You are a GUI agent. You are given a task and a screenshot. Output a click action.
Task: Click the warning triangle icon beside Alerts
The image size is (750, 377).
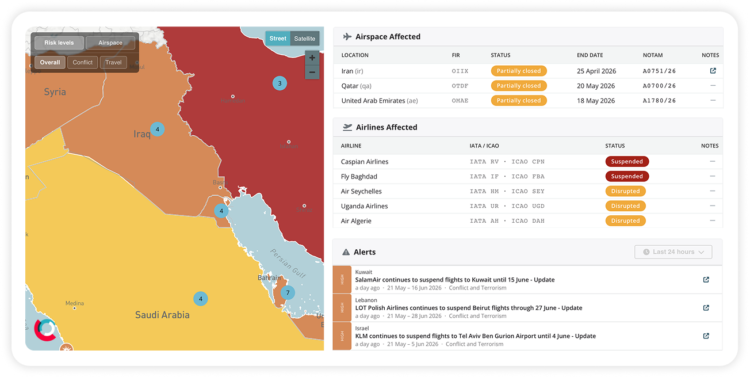(346, 252)
